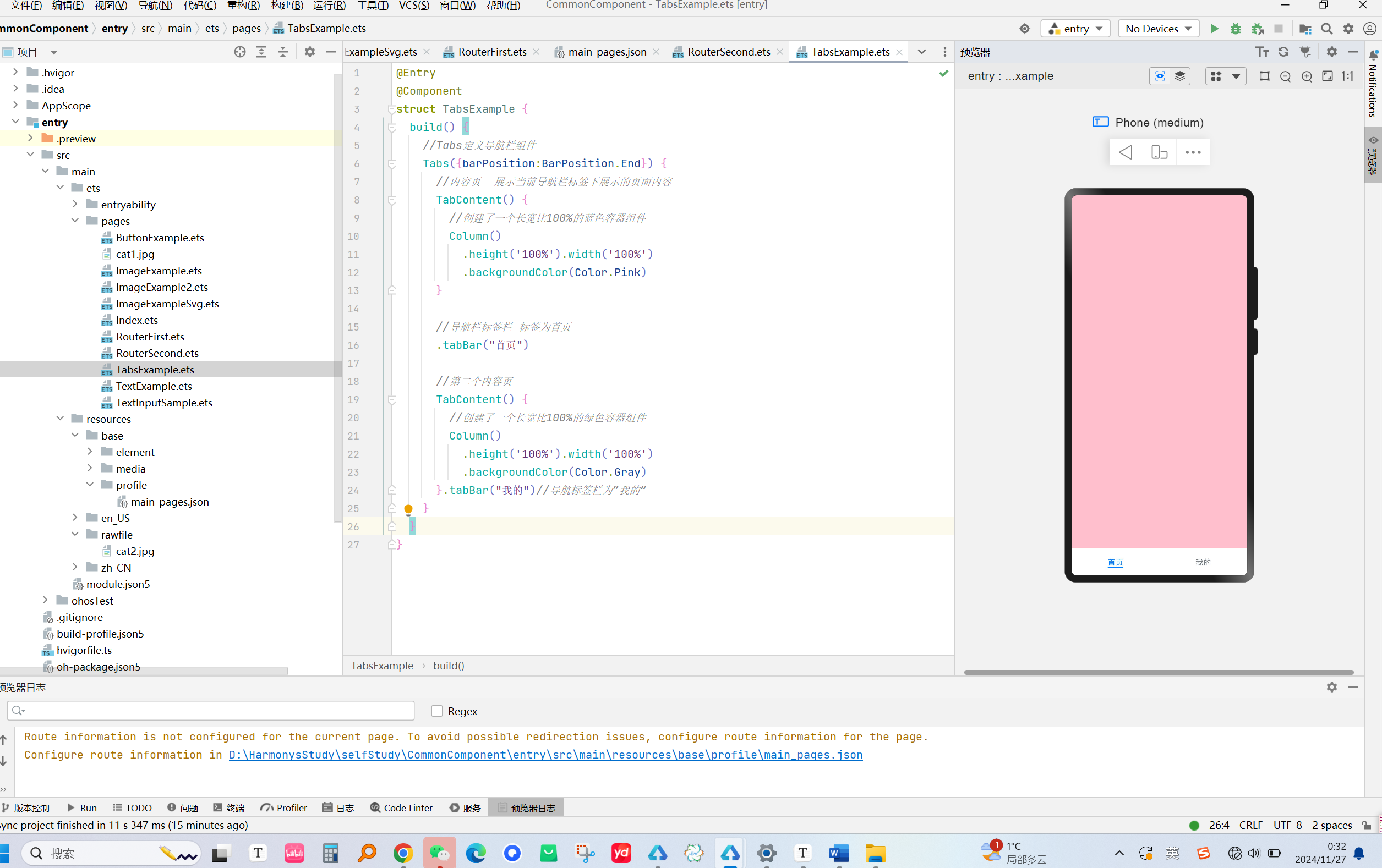Zoom out on the previewer
This screenshot has height=868, width=1382.
1285,76
